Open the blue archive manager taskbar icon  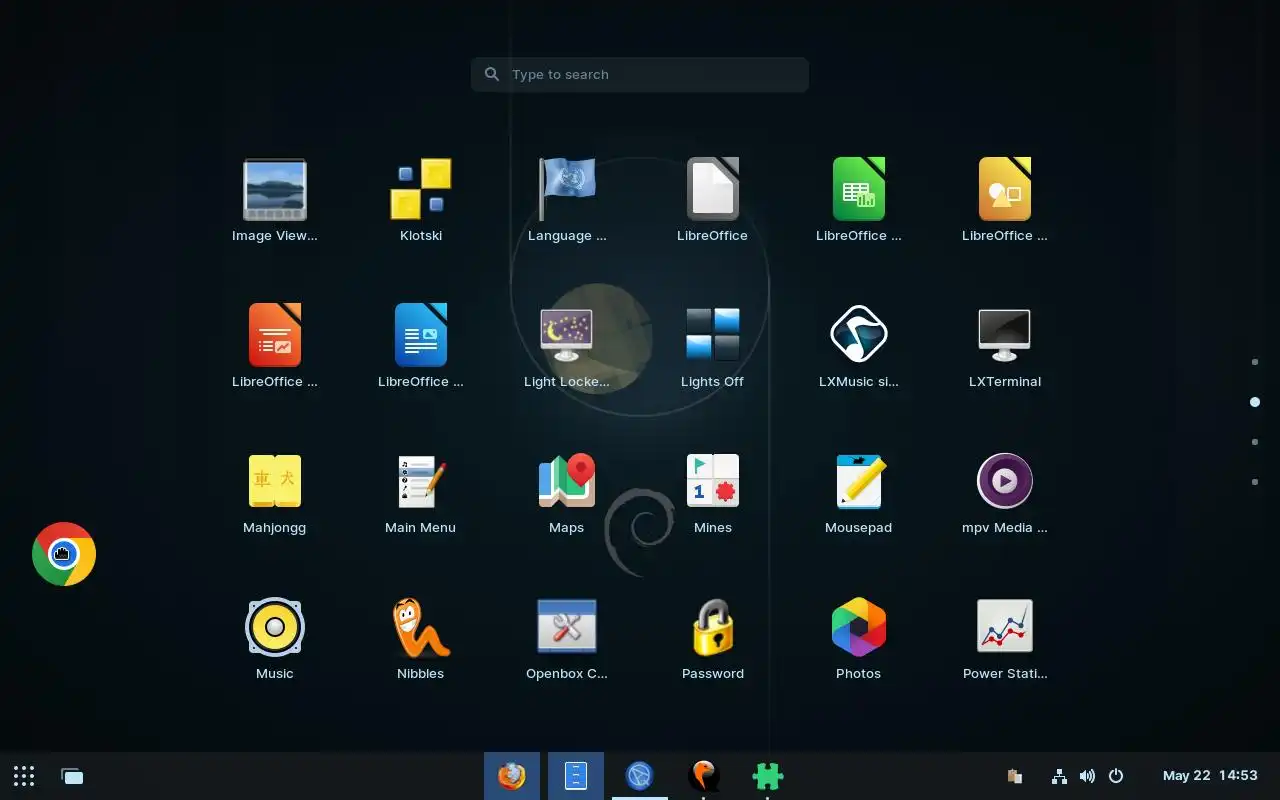576,776
